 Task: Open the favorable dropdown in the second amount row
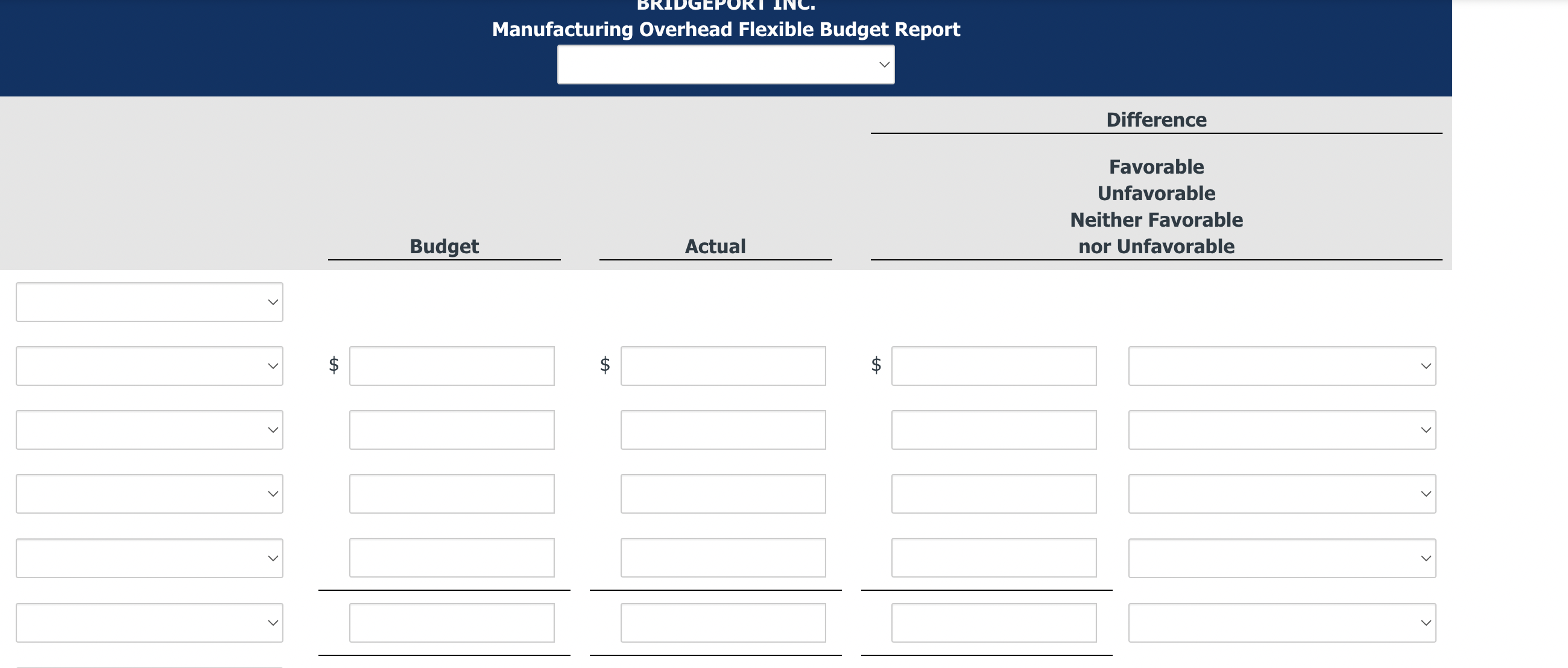pos(1282,429)
